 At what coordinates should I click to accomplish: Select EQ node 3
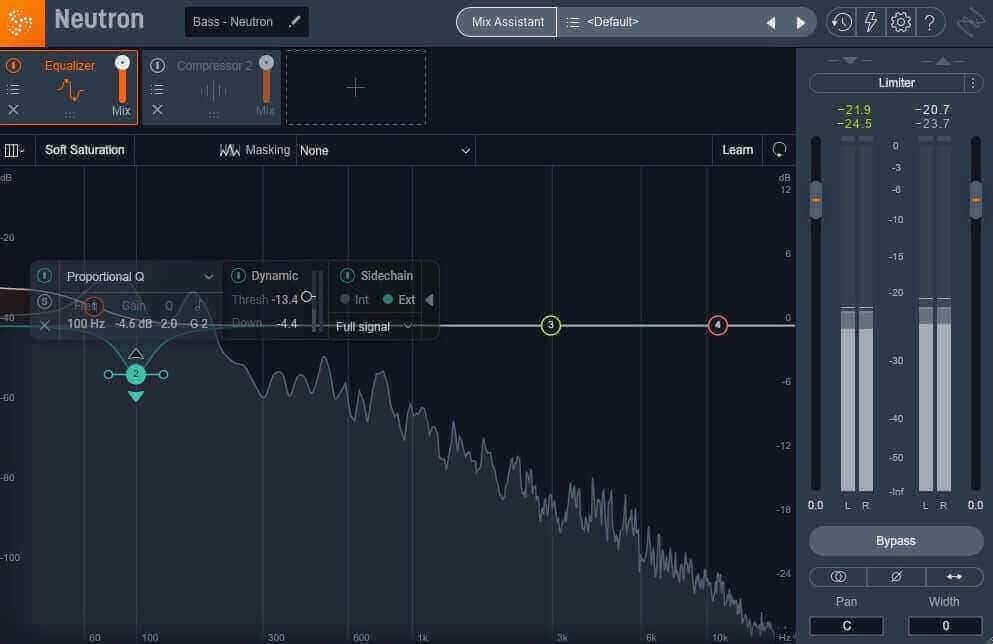(x=551, y=325)
